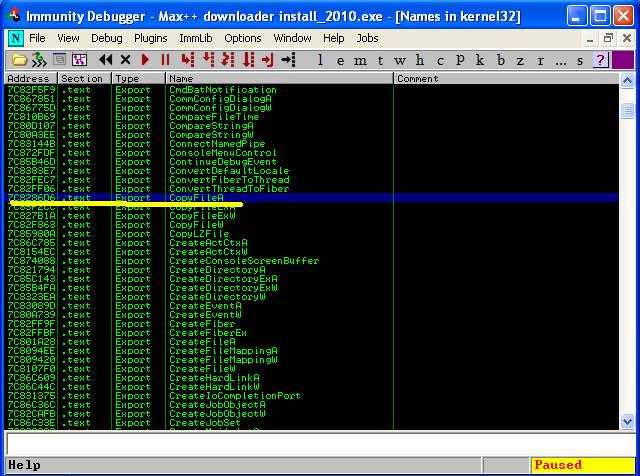The height and width of the screenshot is (476, 640).
Task: Run the program with the red play icon
Action: click(x=145, y=60)
